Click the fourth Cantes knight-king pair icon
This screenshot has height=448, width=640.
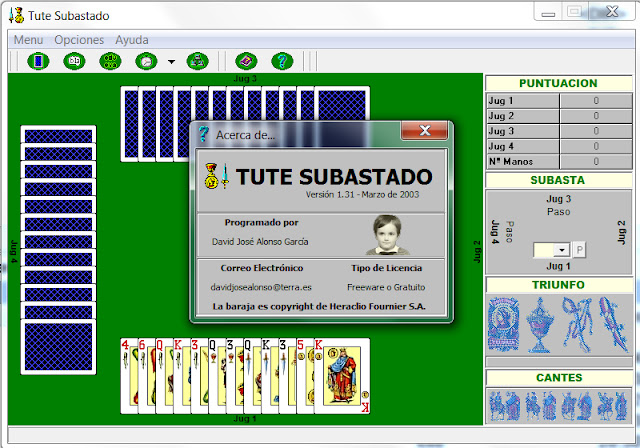tap(612, 406)
